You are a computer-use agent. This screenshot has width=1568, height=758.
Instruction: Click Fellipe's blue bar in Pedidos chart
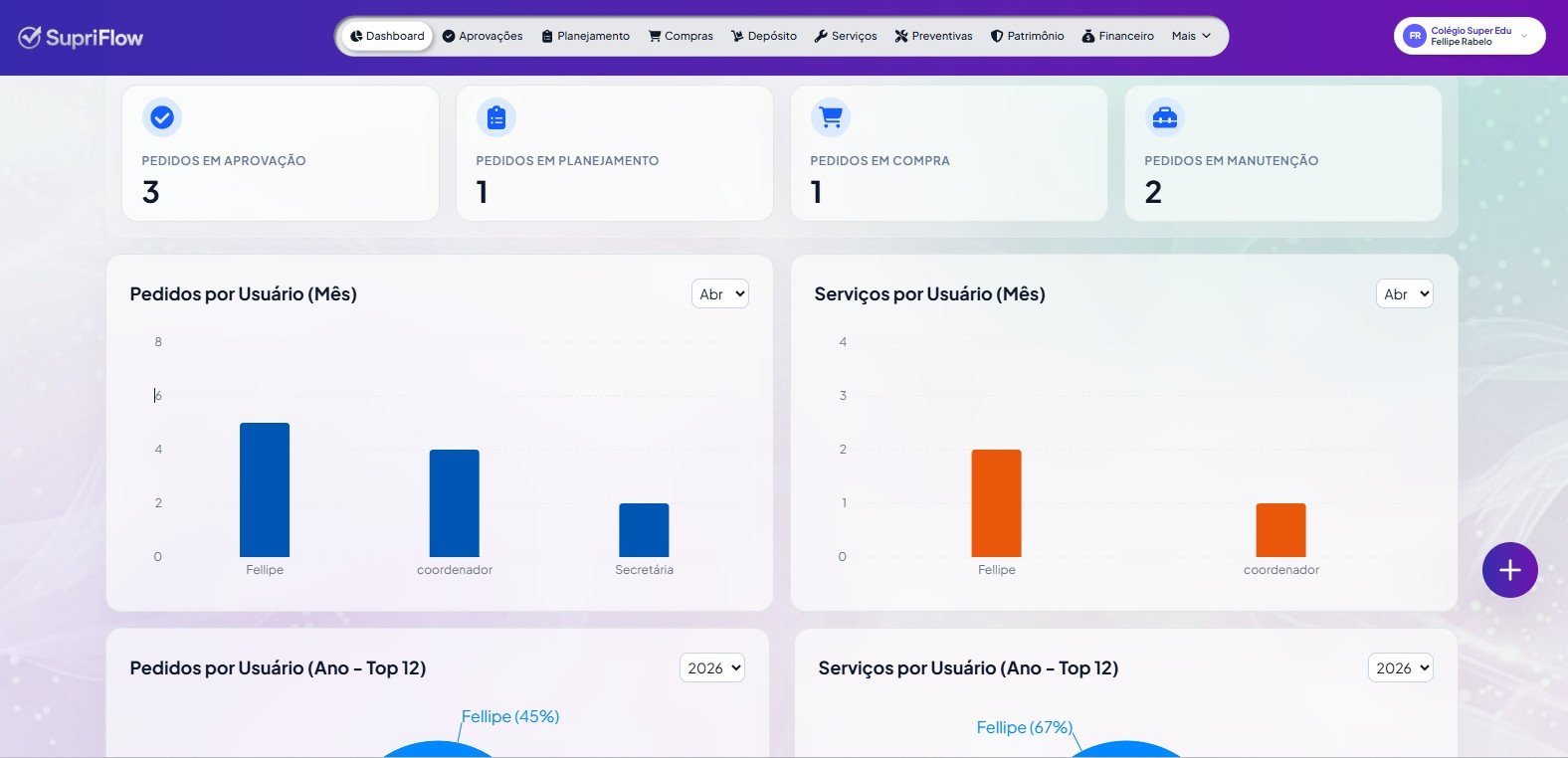(x=265, y=489)
